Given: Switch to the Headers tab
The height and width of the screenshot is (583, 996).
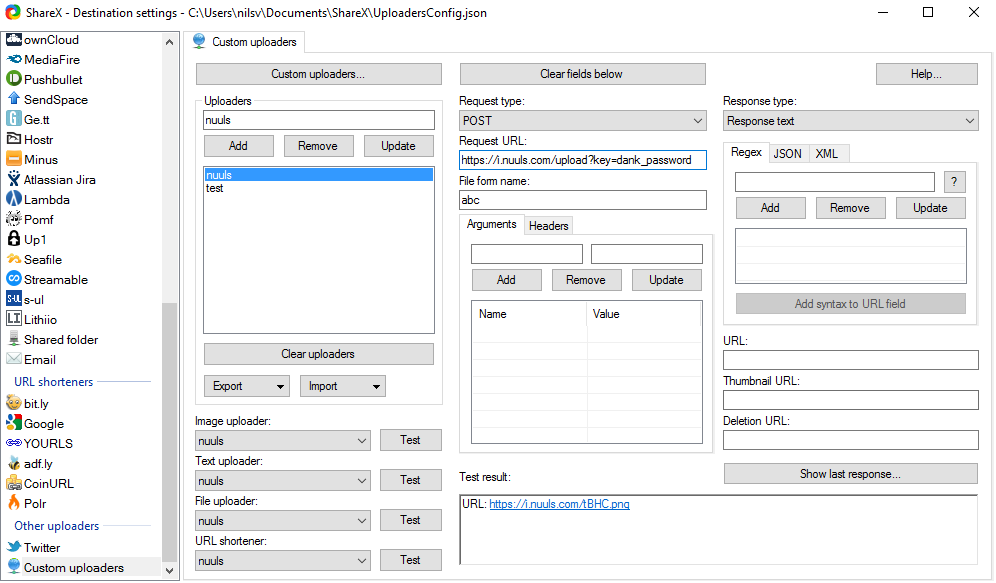Looking at the screenshot, I should [x=548, y=225].
